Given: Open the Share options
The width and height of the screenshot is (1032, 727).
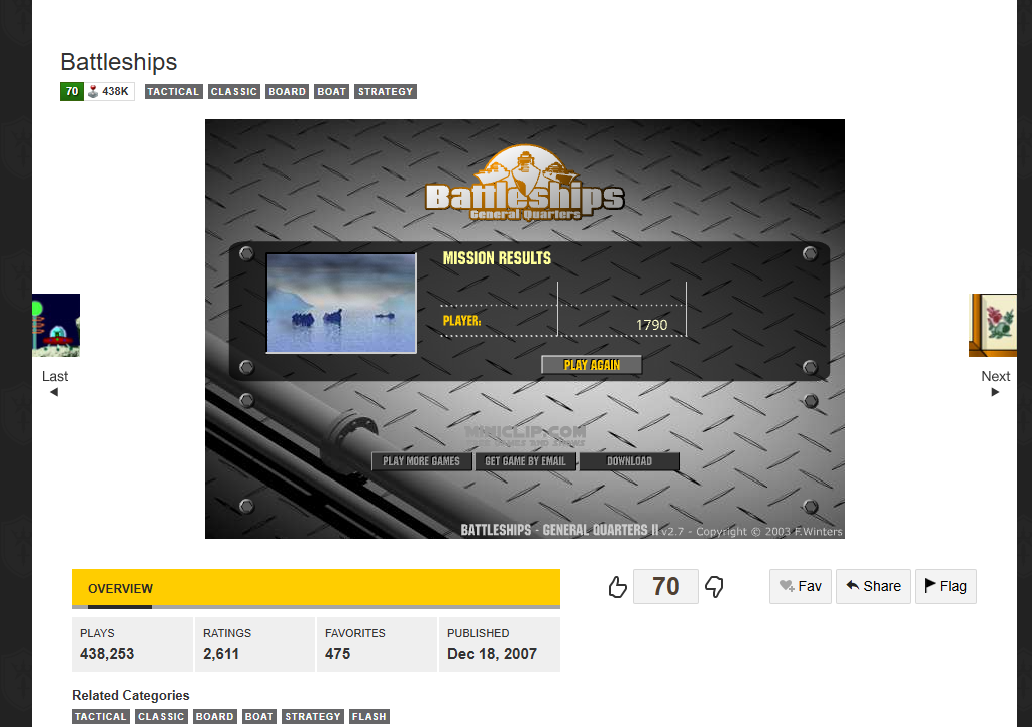Looking at the screenshot, I should pos(873,586).
